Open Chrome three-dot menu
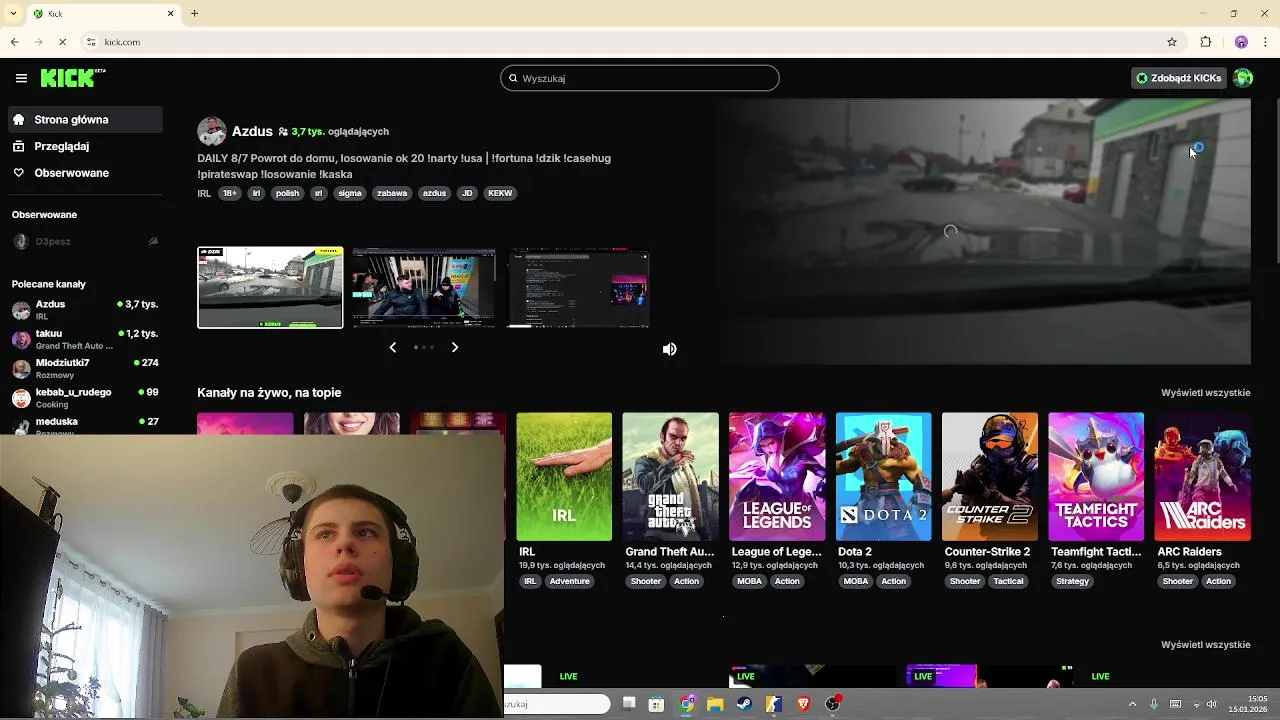 pos(1266,42)
